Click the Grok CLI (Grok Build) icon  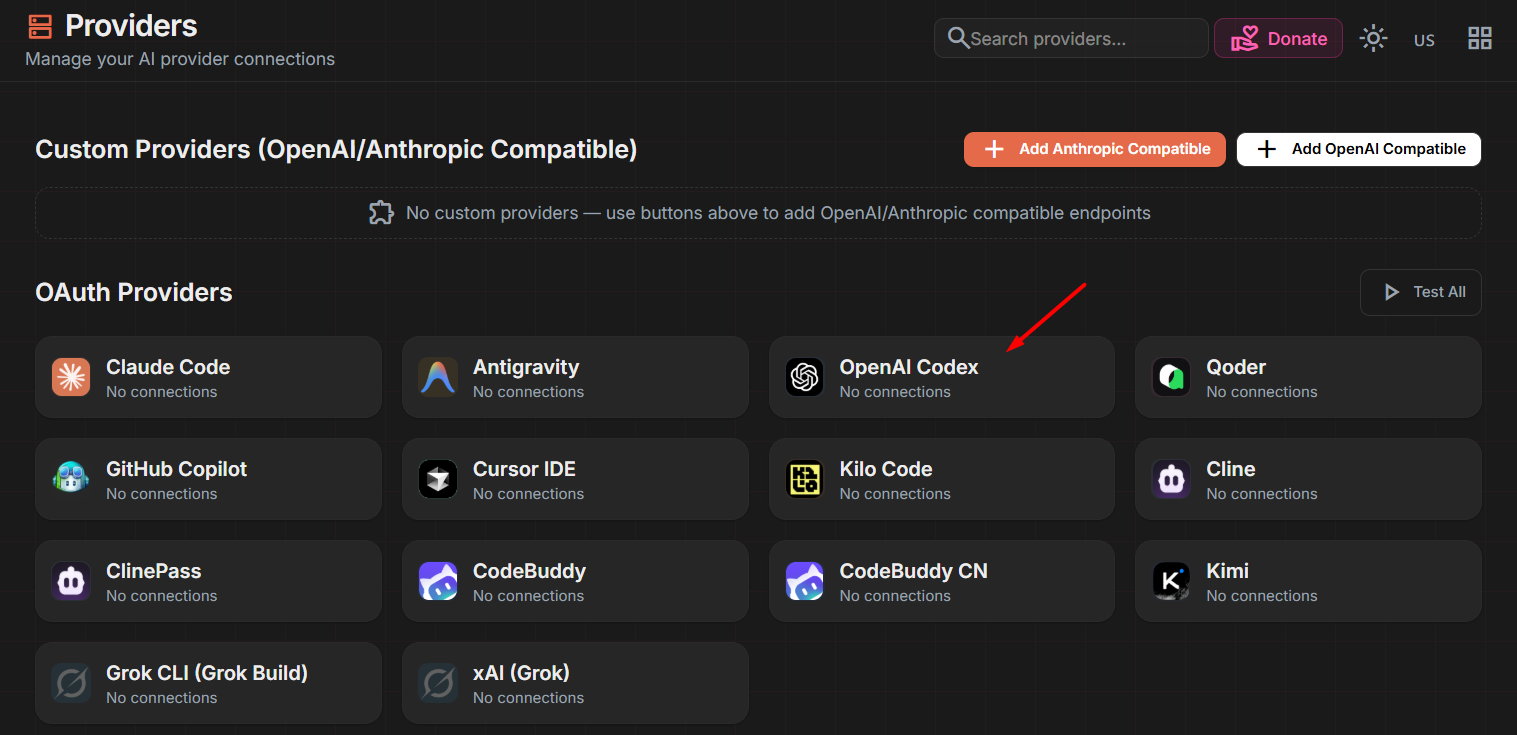71,683
